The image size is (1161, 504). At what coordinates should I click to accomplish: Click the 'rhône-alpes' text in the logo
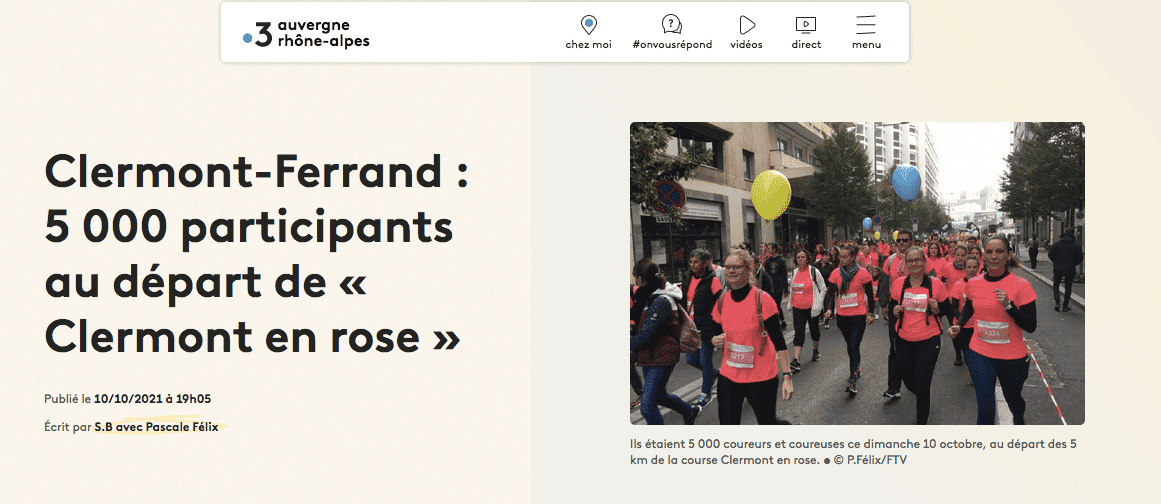323,41
